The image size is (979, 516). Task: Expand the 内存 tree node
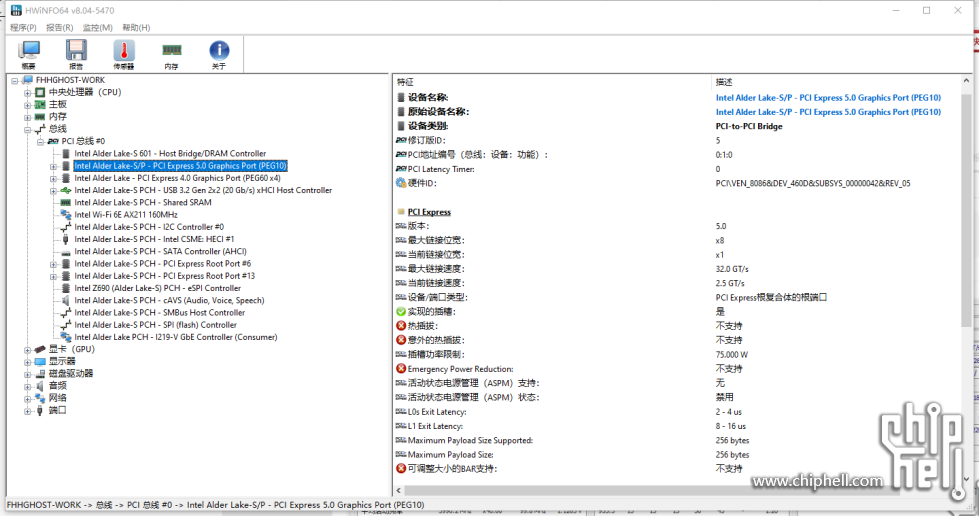point(27,117)
